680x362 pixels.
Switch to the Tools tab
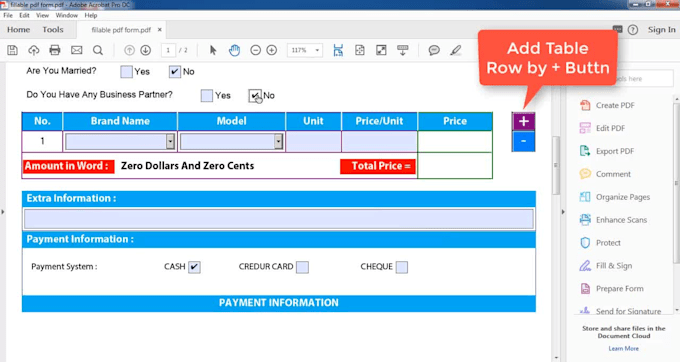53,30
